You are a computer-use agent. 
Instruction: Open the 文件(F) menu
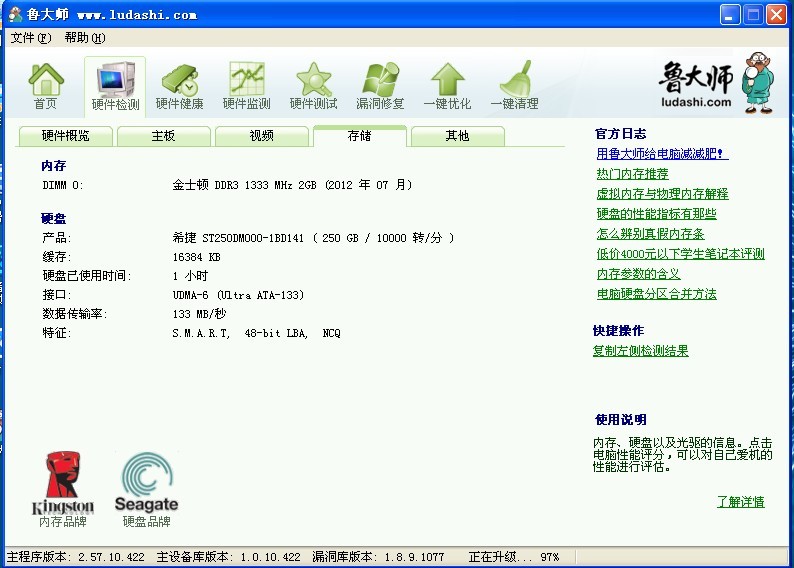[30, 38]
